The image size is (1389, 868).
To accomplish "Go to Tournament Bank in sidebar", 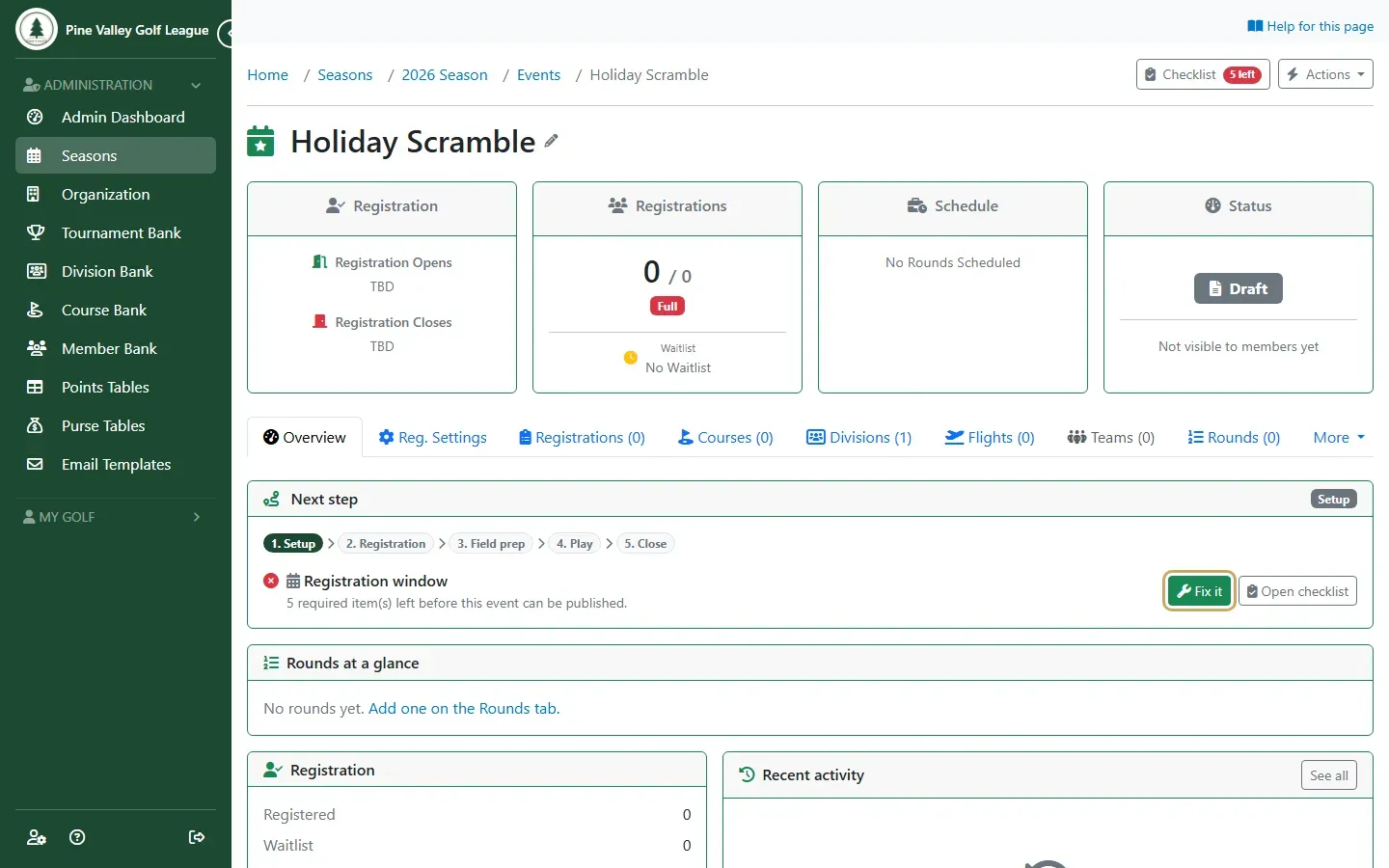I will [x=116, y=232].
